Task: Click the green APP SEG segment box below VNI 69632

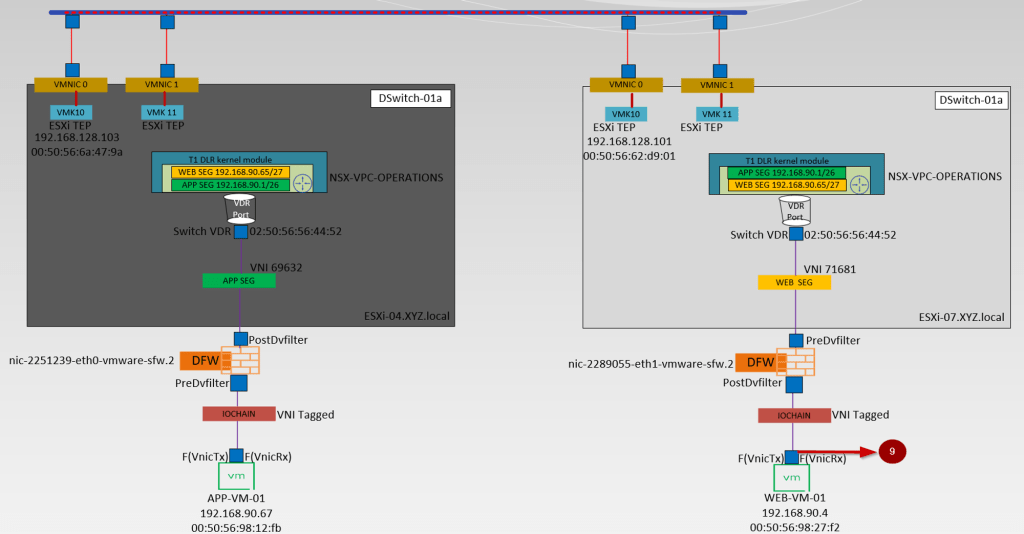Action: 239,281
